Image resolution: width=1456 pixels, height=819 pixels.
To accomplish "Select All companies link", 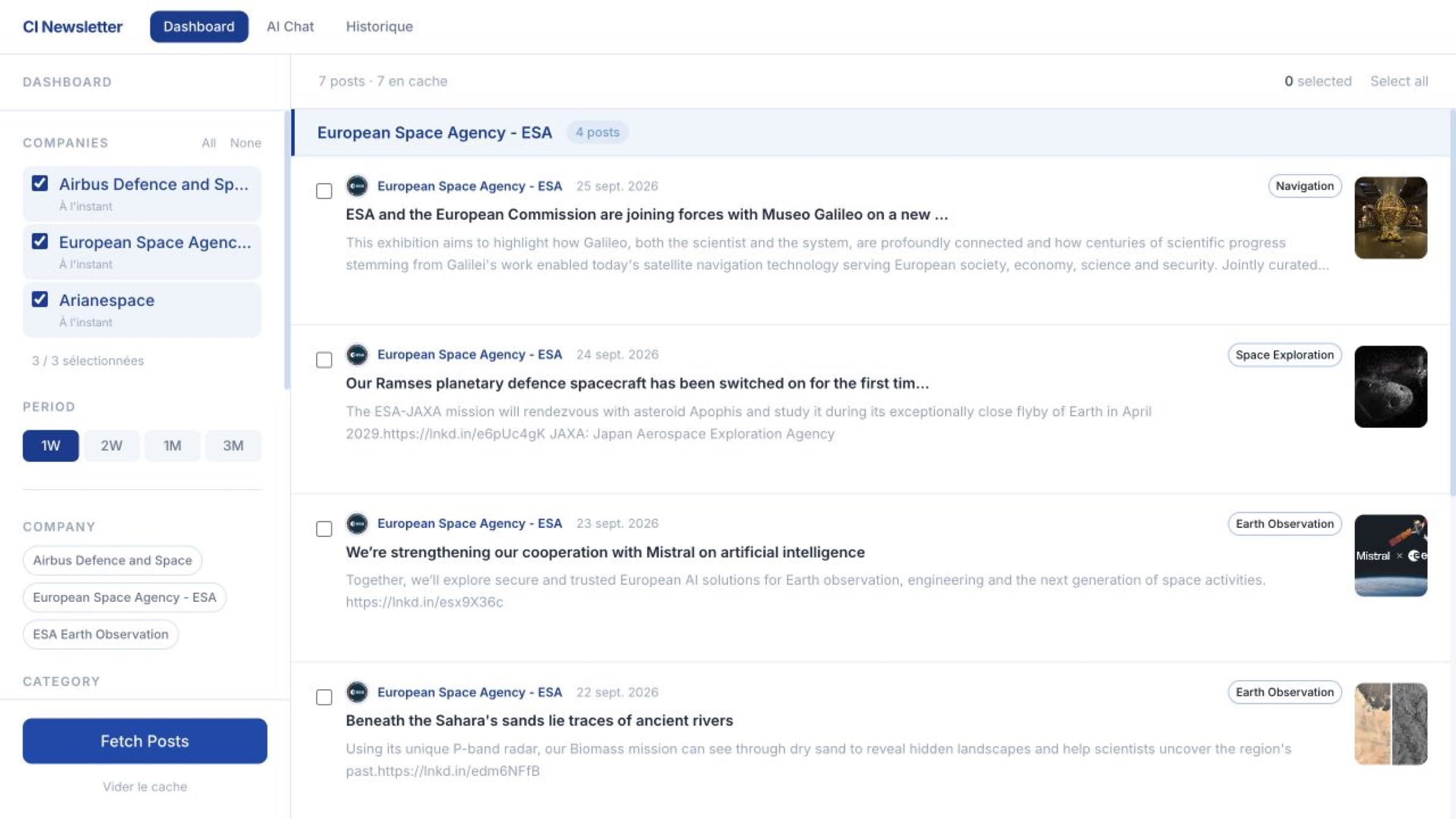I will point(209,143).
